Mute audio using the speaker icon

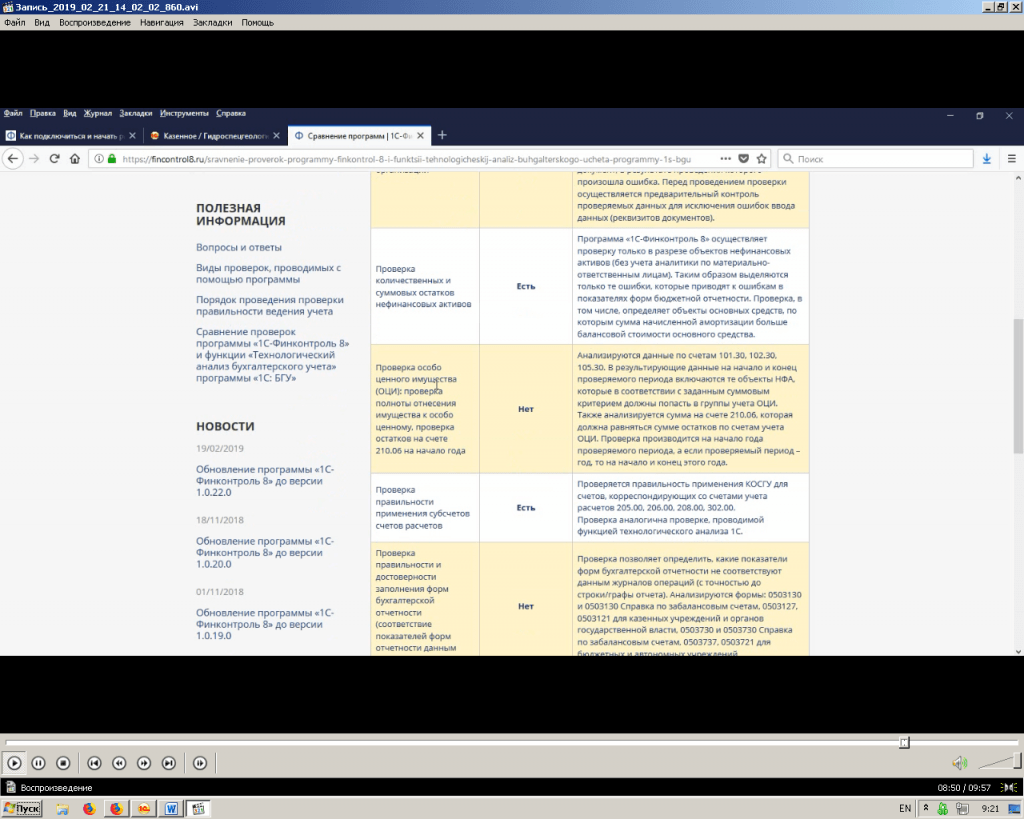pos(959,763)
